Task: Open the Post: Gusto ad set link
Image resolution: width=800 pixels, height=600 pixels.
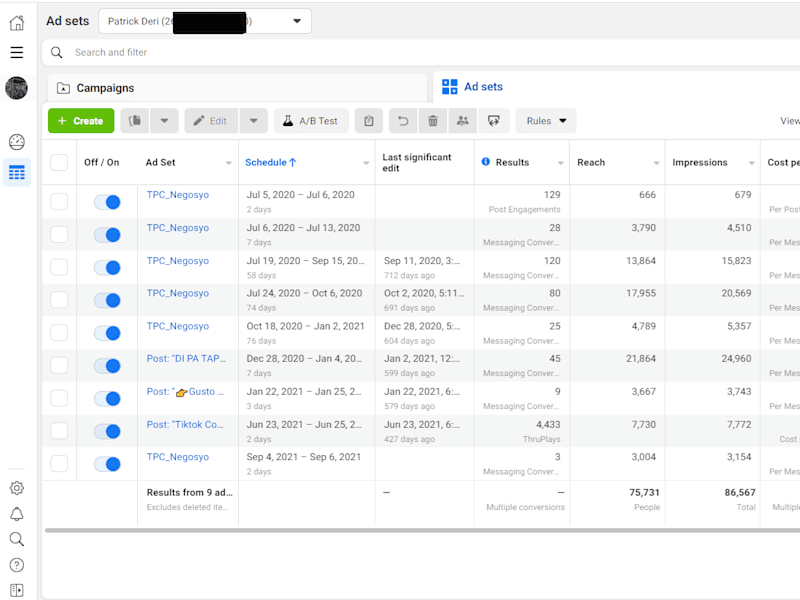Action: [x=185, y=392]
